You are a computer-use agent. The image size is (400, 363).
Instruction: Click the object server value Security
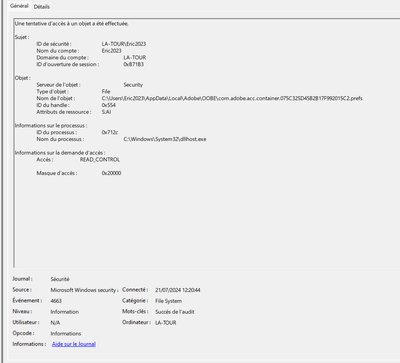(x=133, y=85)
